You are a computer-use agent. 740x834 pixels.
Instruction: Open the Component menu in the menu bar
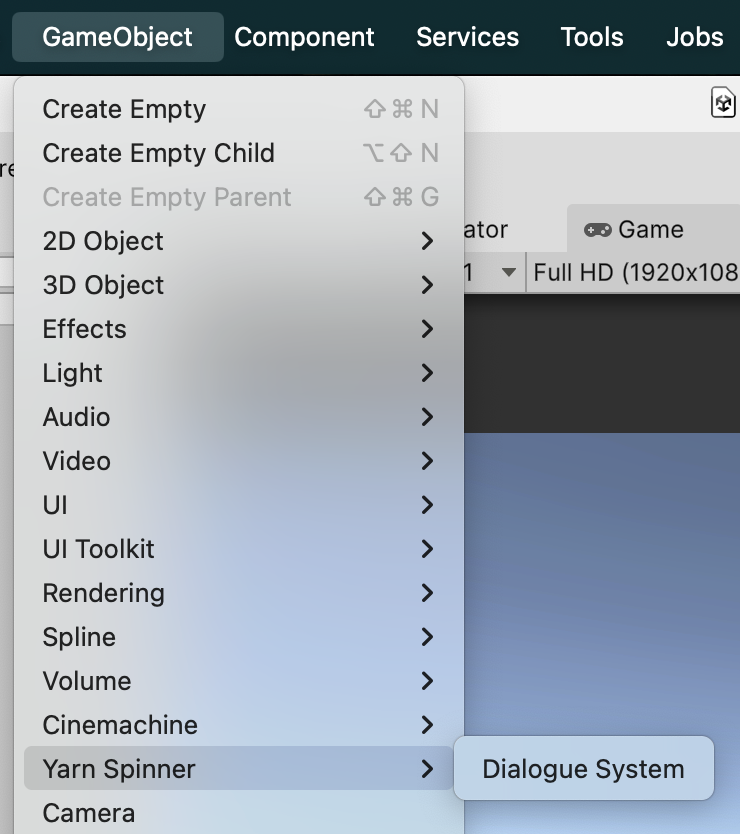point(304,37)
